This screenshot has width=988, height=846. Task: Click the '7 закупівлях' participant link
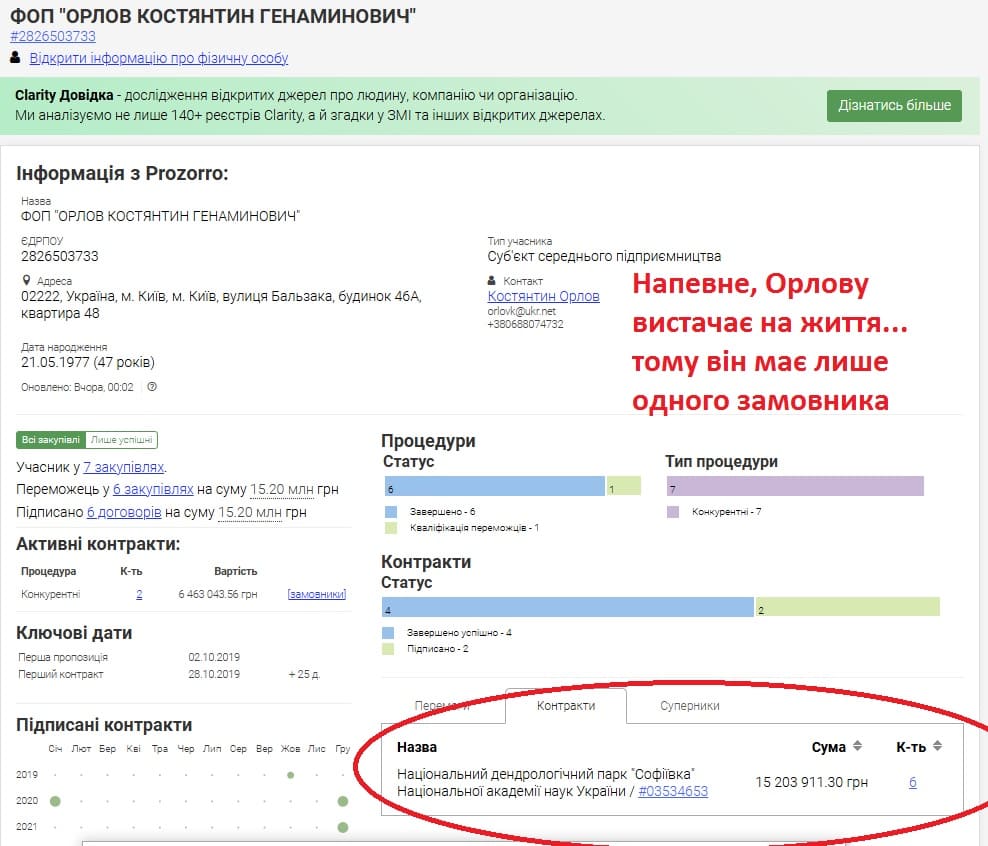point(124,467)
